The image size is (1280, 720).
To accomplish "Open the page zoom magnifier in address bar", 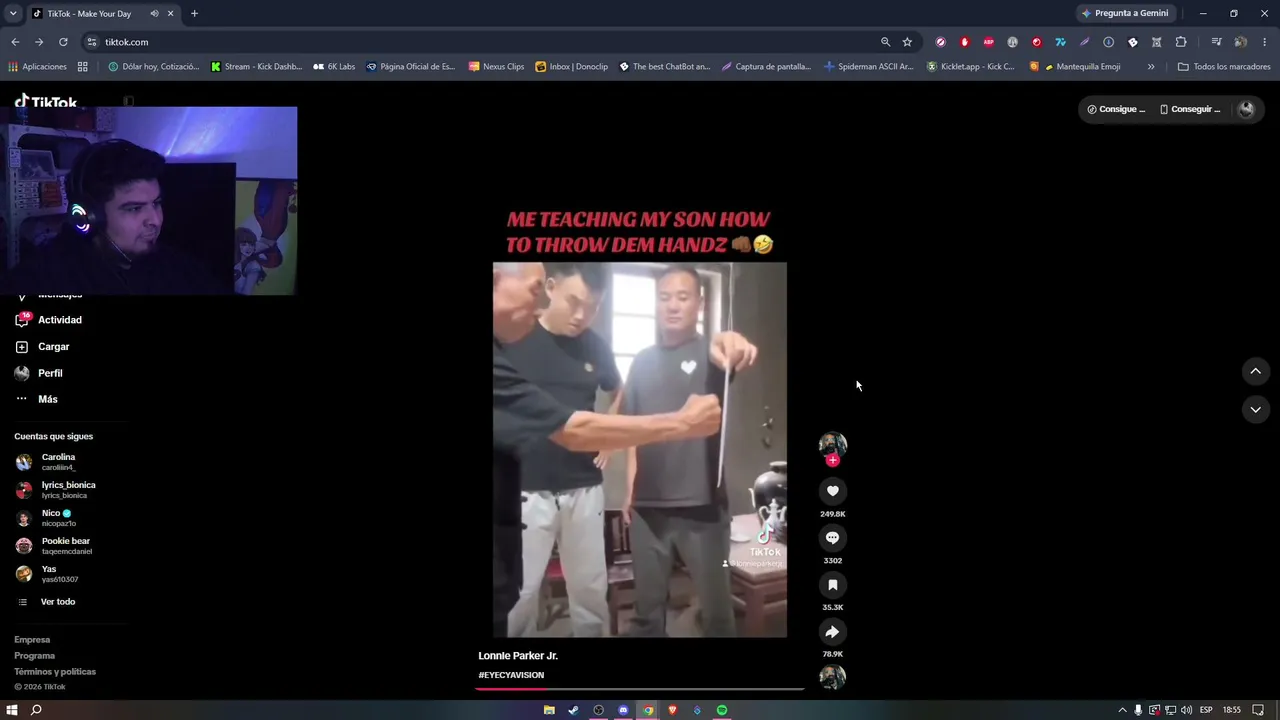I will tap(885, 42).
